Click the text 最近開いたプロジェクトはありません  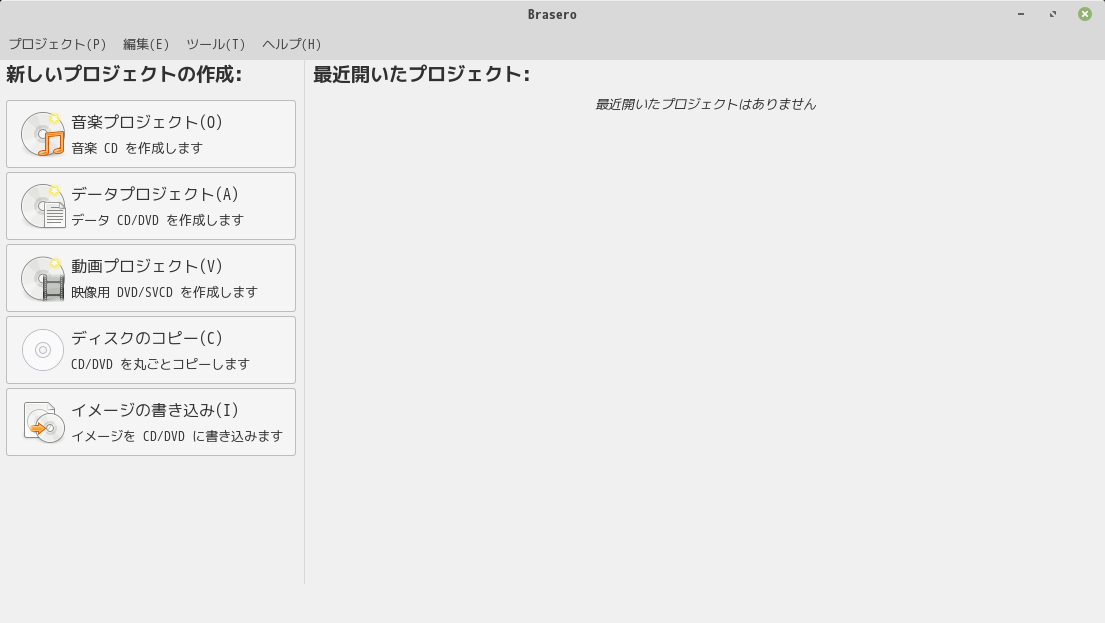705,104
